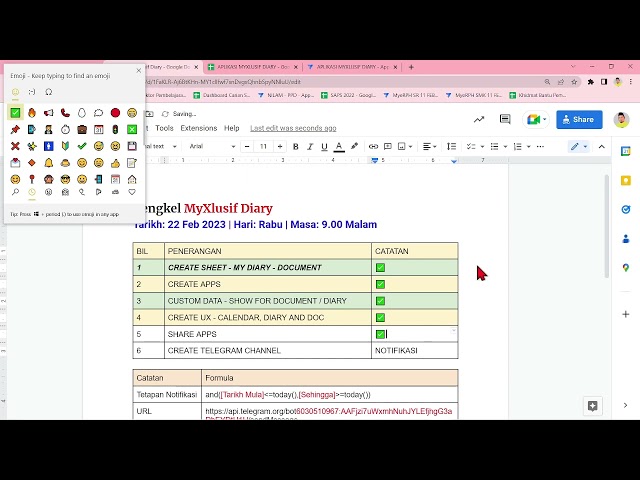Apply italic formatting in Docs toolbar
This screenshot has width=640, height=480.
pos(310,147)
